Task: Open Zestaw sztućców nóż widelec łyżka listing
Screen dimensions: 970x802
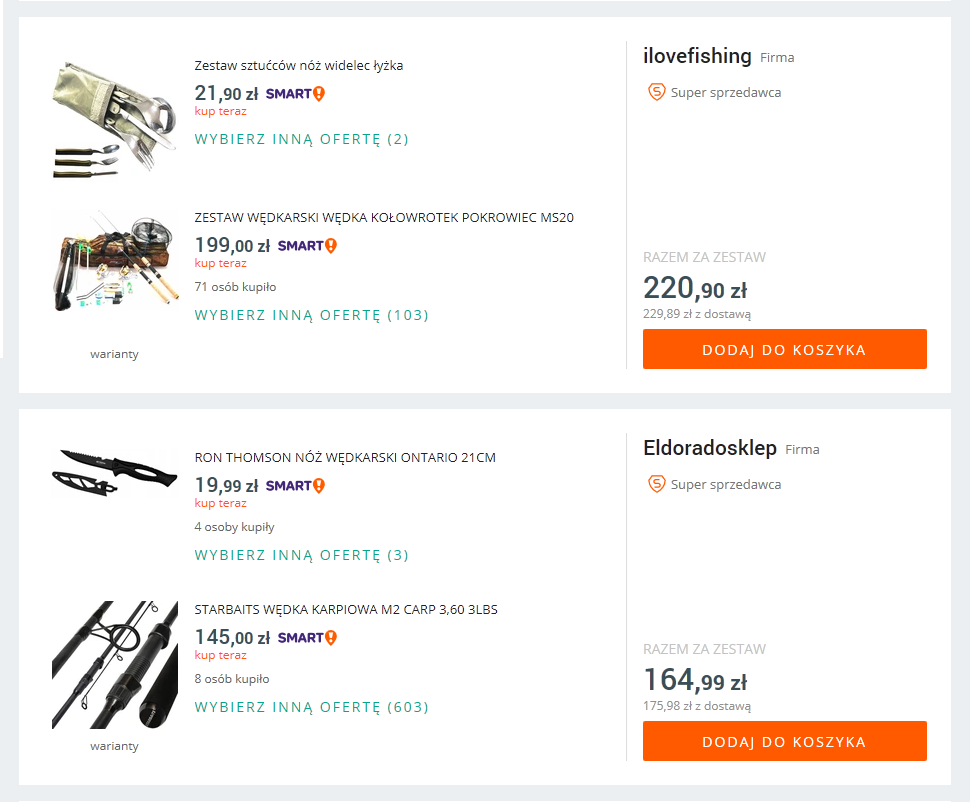Action: coord(298,66)
